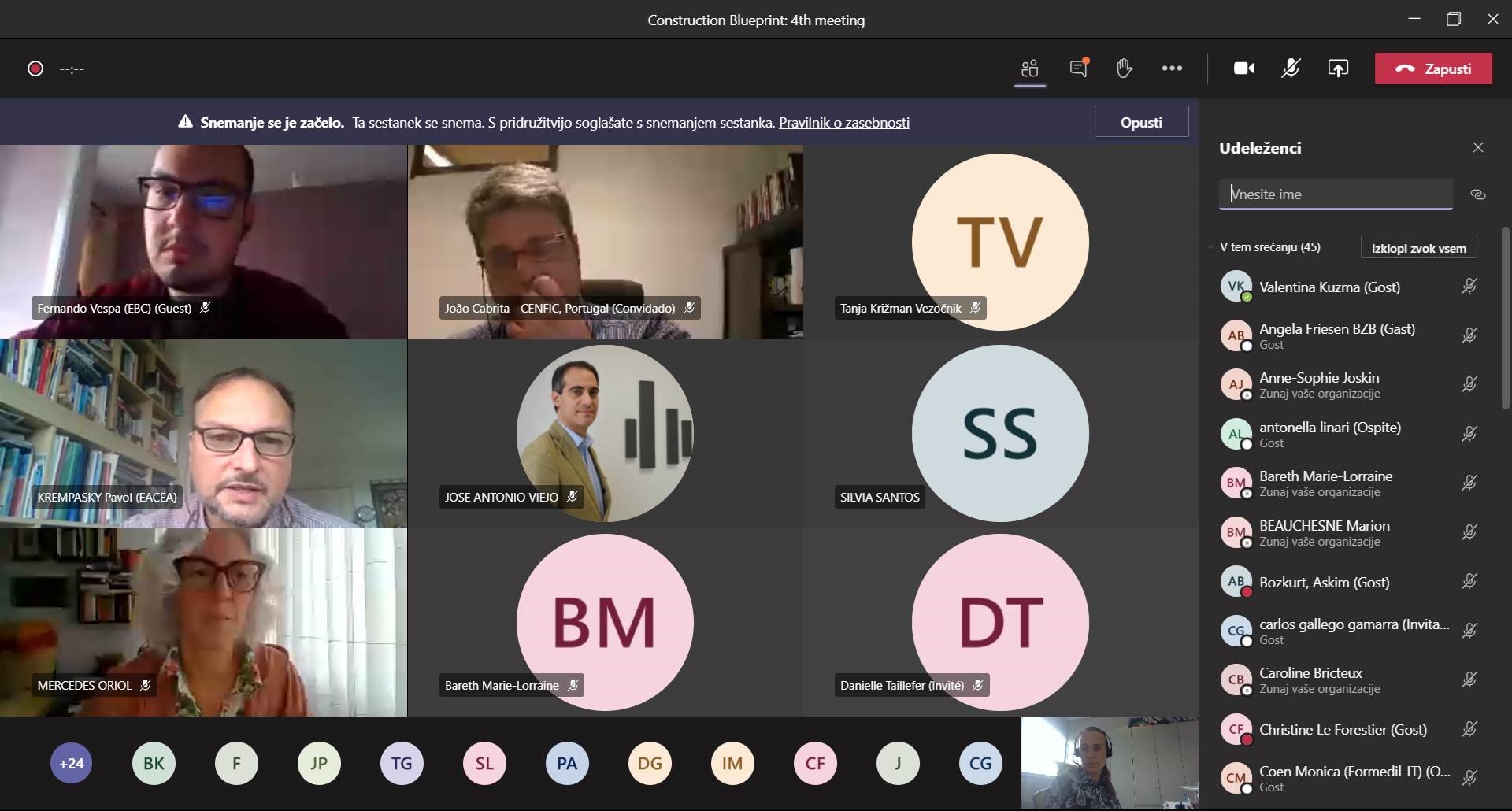The width and height of the screenshot is (1512, 811).
Task: Toggle the camera on or off
Action: pyautogui.click(x=1244, y=69)
